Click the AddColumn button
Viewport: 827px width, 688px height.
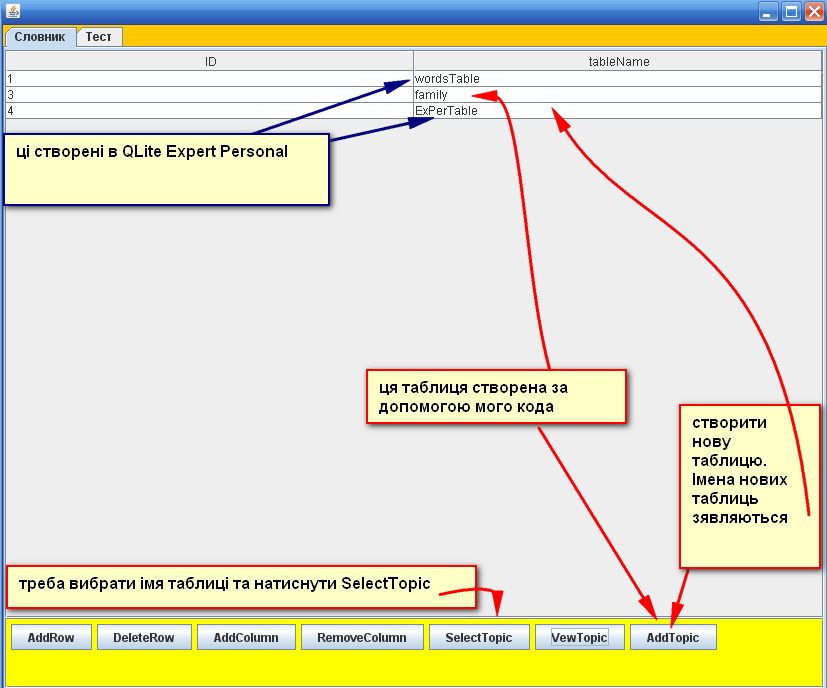coord(246,637)
